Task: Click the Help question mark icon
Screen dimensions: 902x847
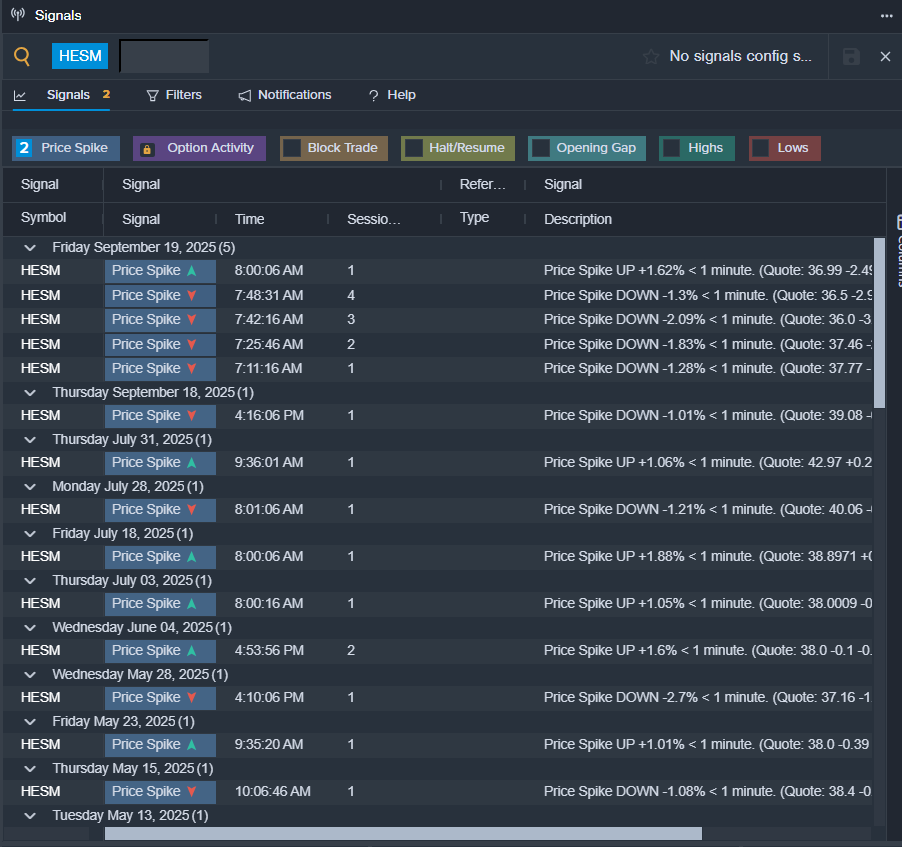Action: click(373, 95)
